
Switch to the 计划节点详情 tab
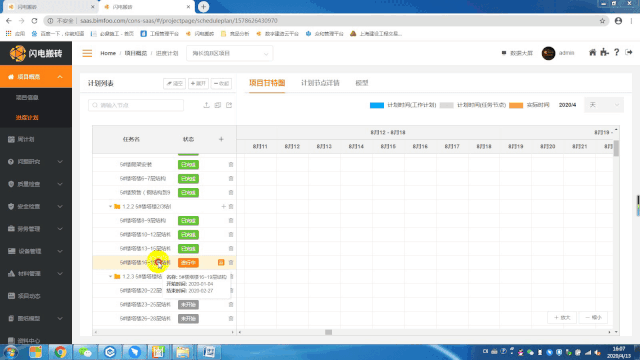320,83
